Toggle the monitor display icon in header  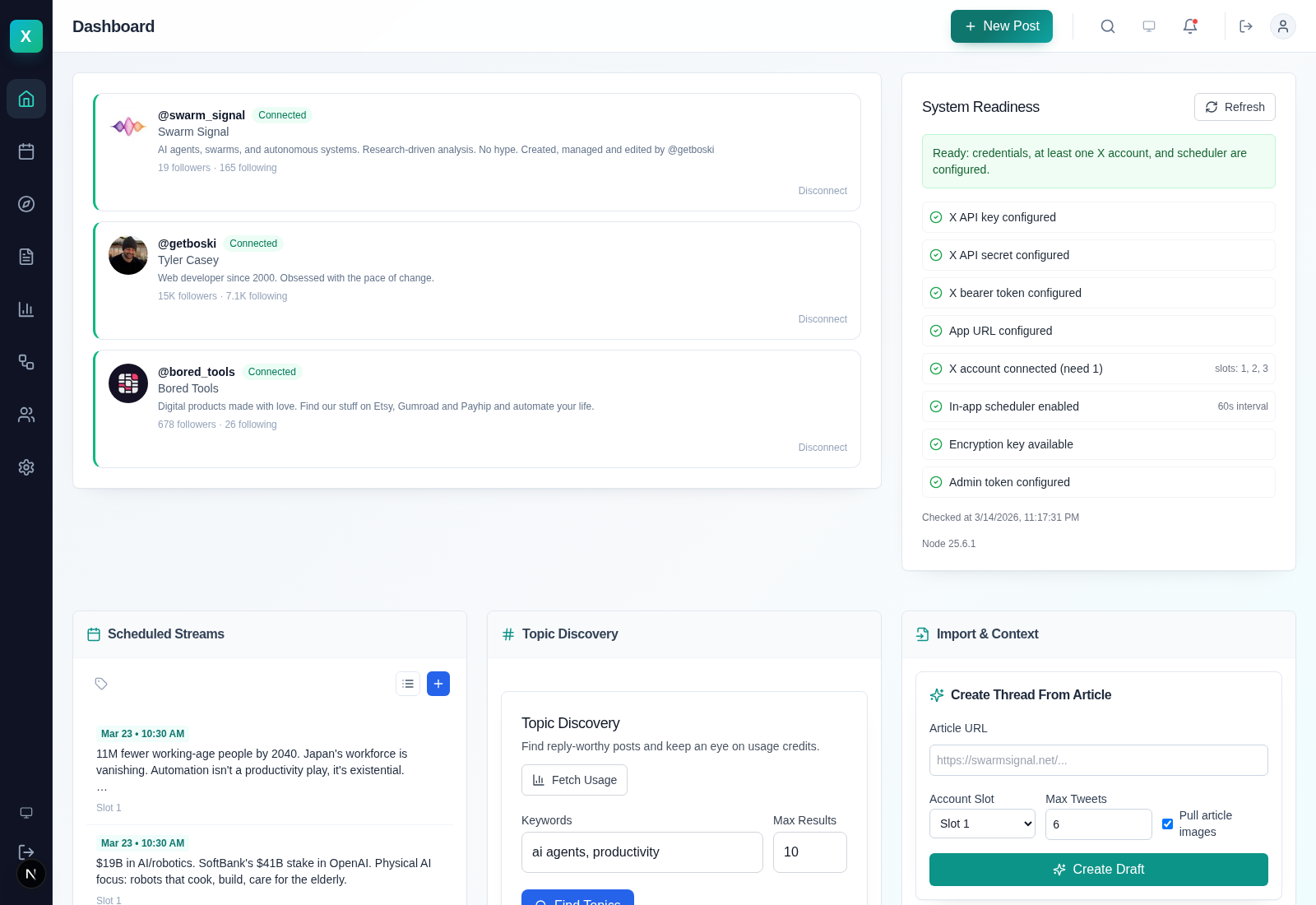1149,26
